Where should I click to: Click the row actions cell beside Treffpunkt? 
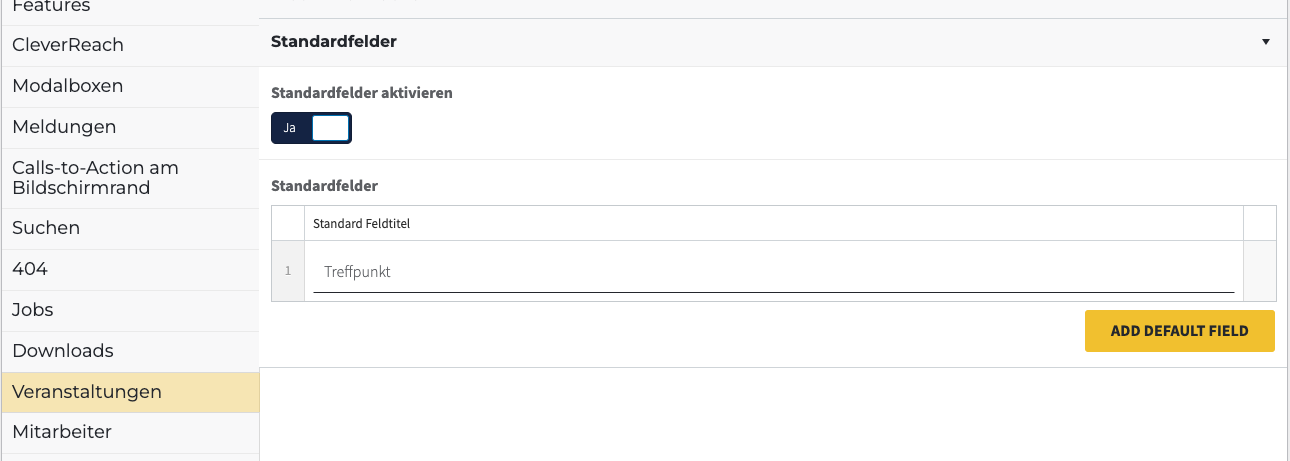click(x=1259, y=271)
